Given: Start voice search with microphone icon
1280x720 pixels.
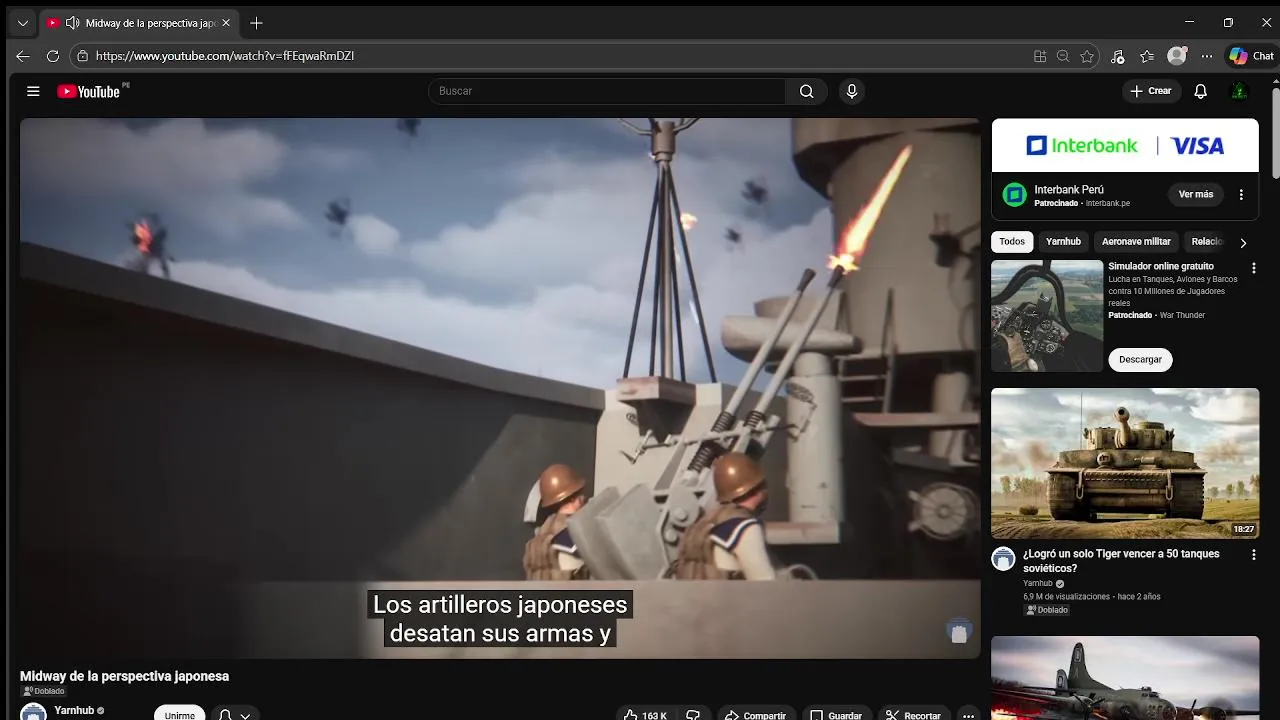Looking at the screenshot, I should point(852,91).
